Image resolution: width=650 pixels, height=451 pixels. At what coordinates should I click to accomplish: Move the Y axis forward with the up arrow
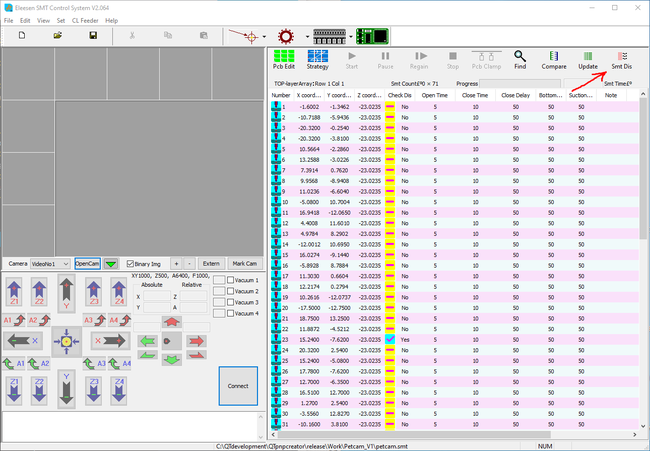coord(66,293)
